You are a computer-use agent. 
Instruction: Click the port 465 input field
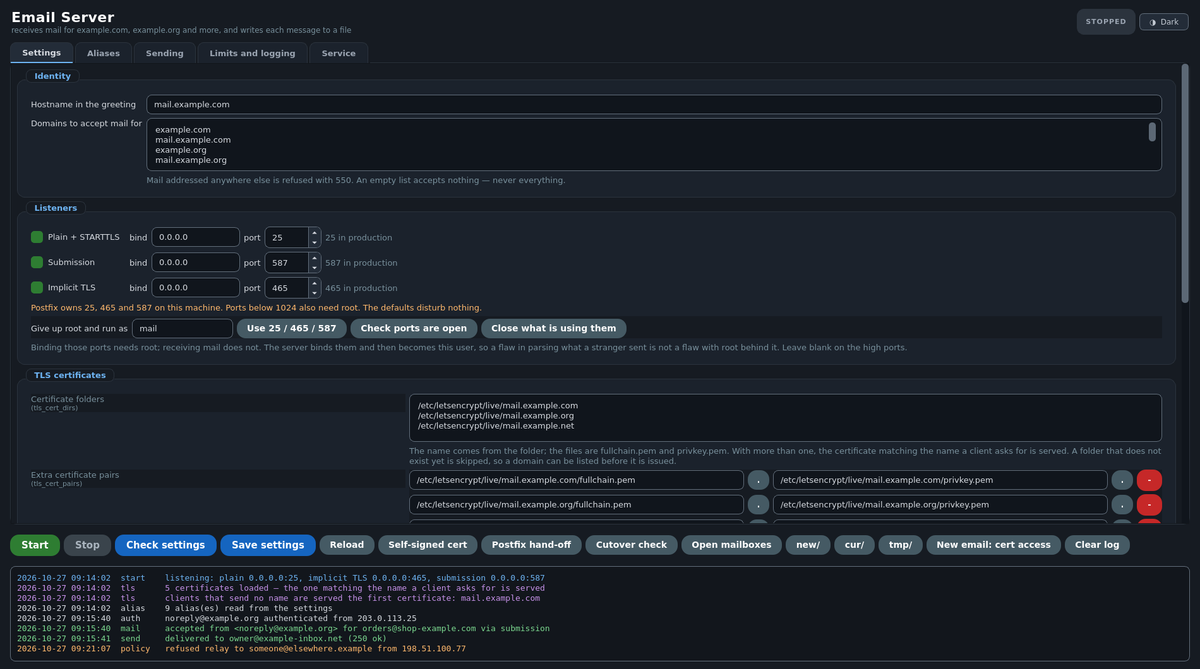(286, 287)
